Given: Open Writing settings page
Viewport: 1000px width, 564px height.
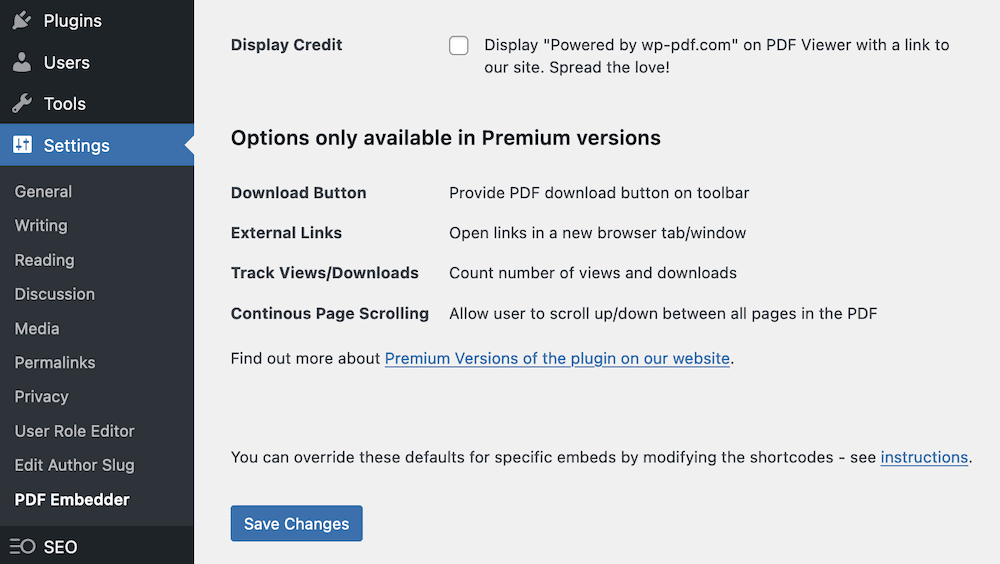Looking at the screenshot, I should 41,226.
